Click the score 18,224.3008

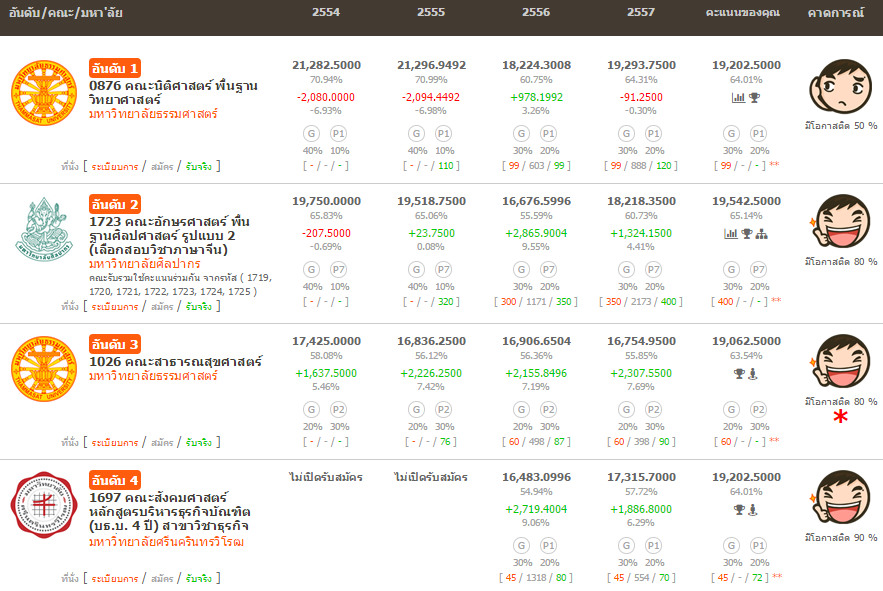(537, 65)
